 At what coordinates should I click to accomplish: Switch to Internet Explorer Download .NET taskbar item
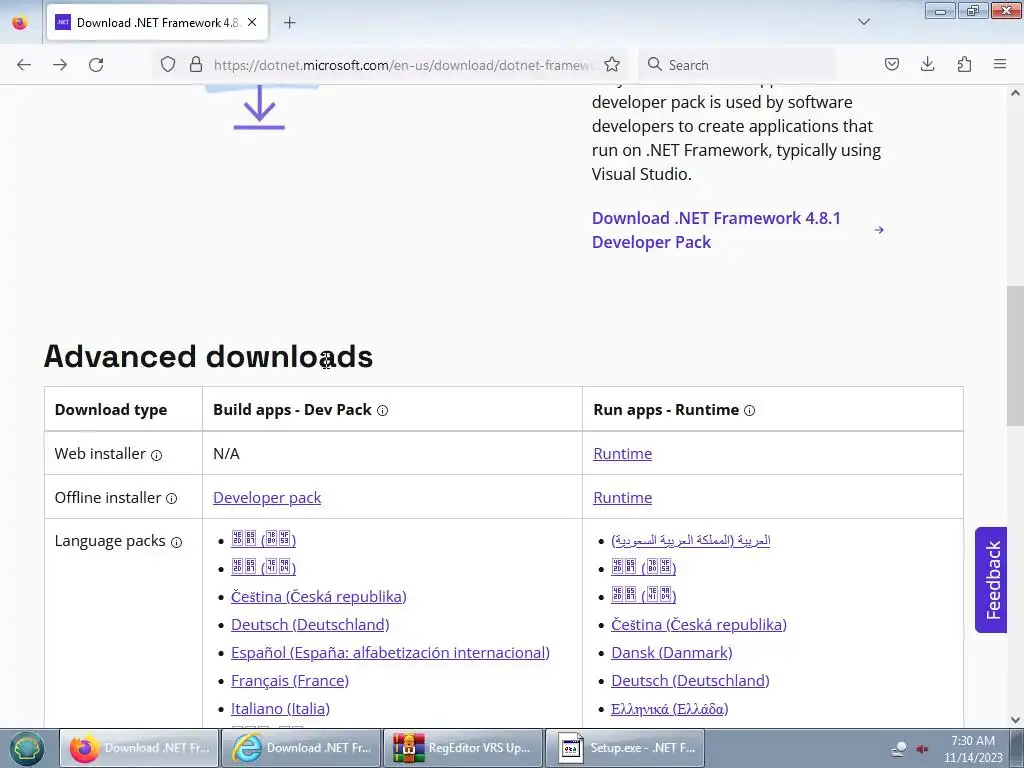tap(301, 748)
